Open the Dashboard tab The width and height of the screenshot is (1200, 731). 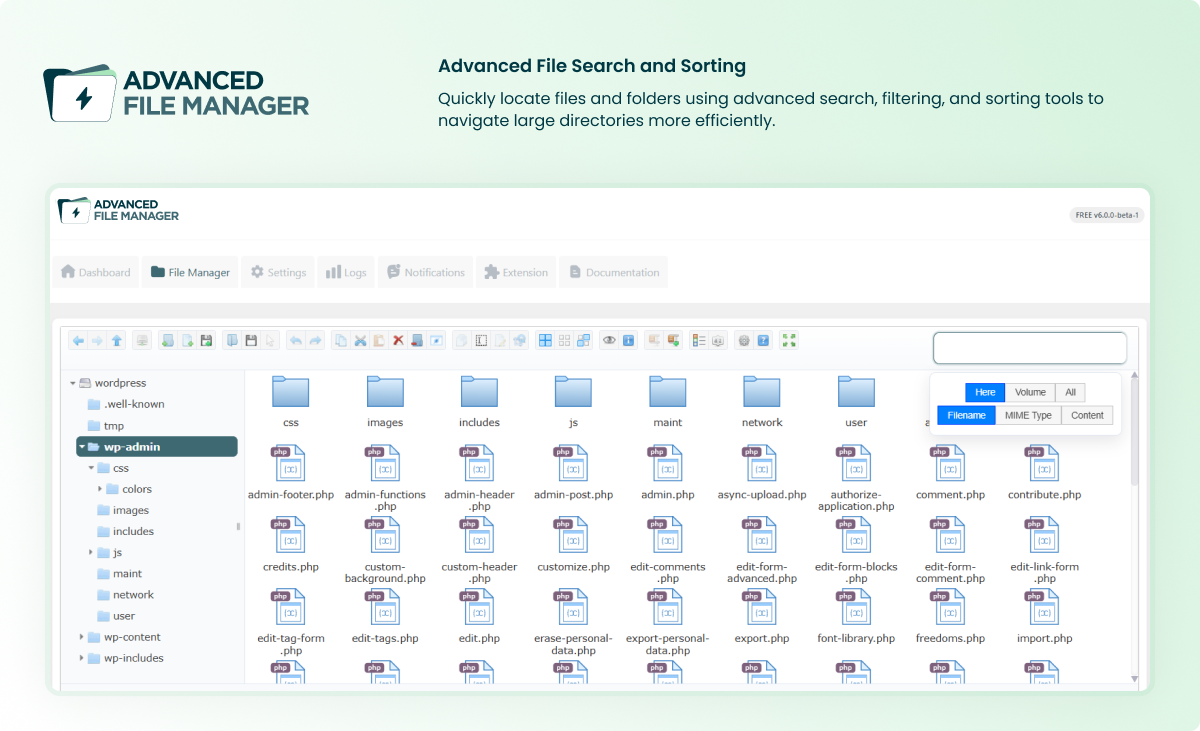tap(96, 272)
